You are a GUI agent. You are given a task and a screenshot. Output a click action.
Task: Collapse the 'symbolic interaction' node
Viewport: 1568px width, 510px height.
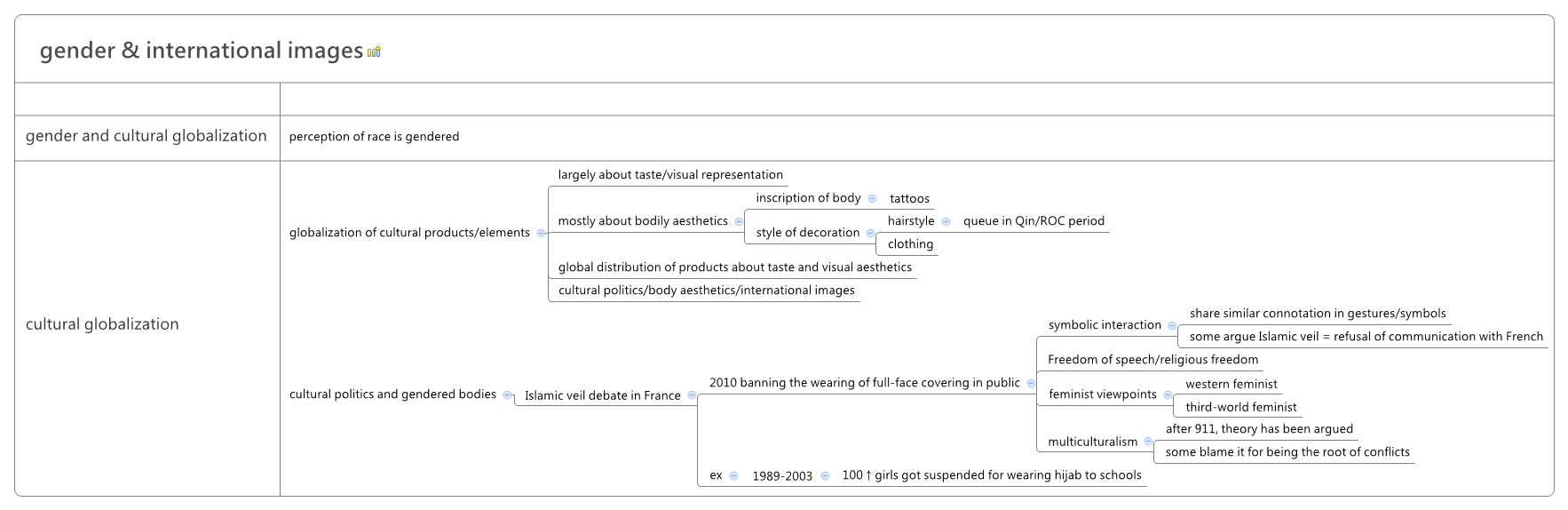pyautogui.click(x=1172, y=325)
